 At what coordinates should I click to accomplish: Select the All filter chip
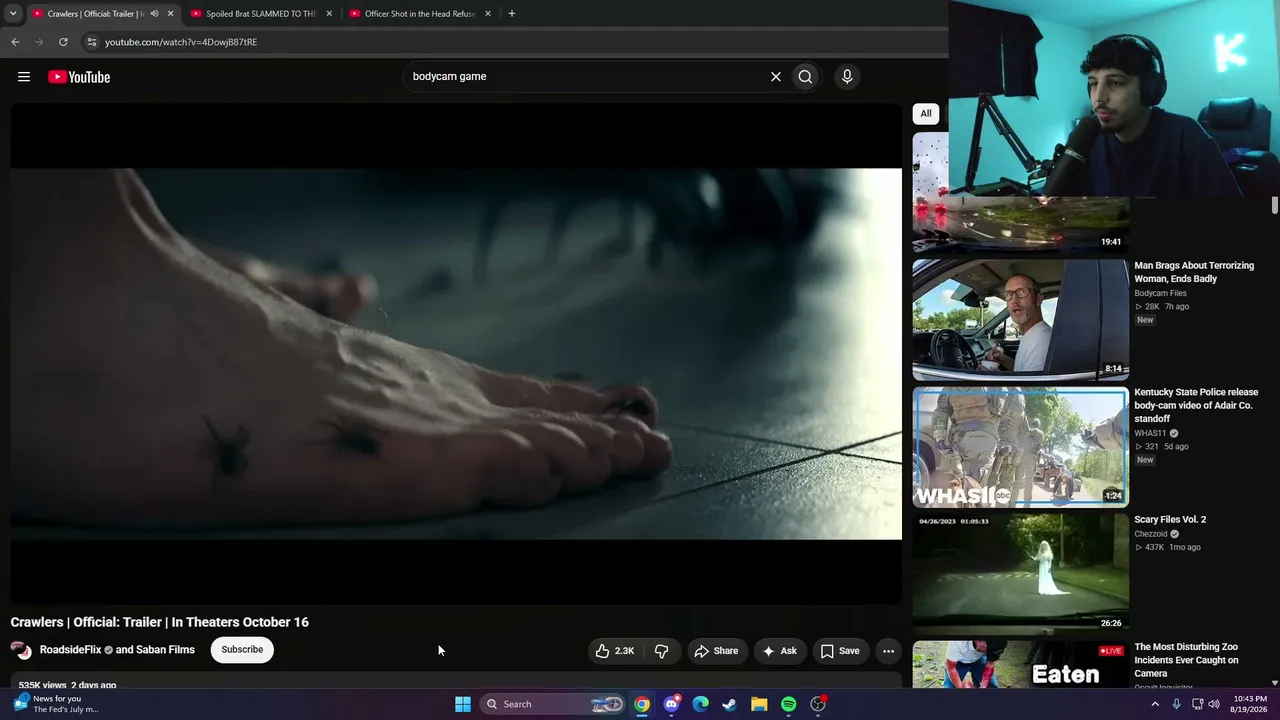926,113
